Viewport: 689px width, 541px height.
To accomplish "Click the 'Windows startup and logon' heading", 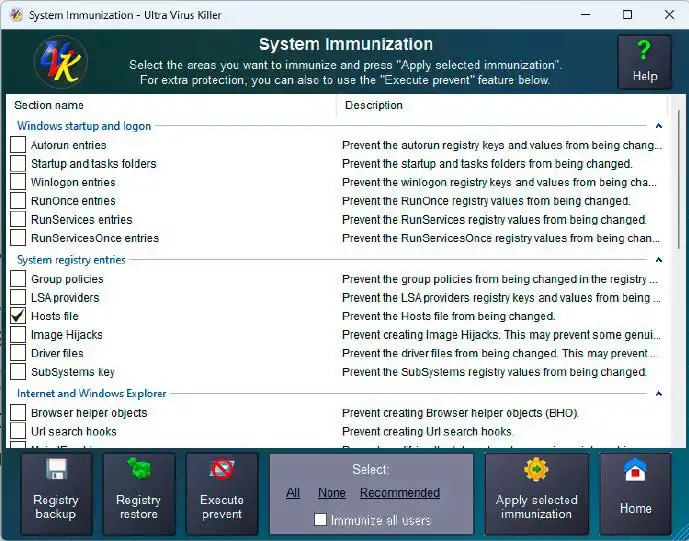I will pos(84,126).
